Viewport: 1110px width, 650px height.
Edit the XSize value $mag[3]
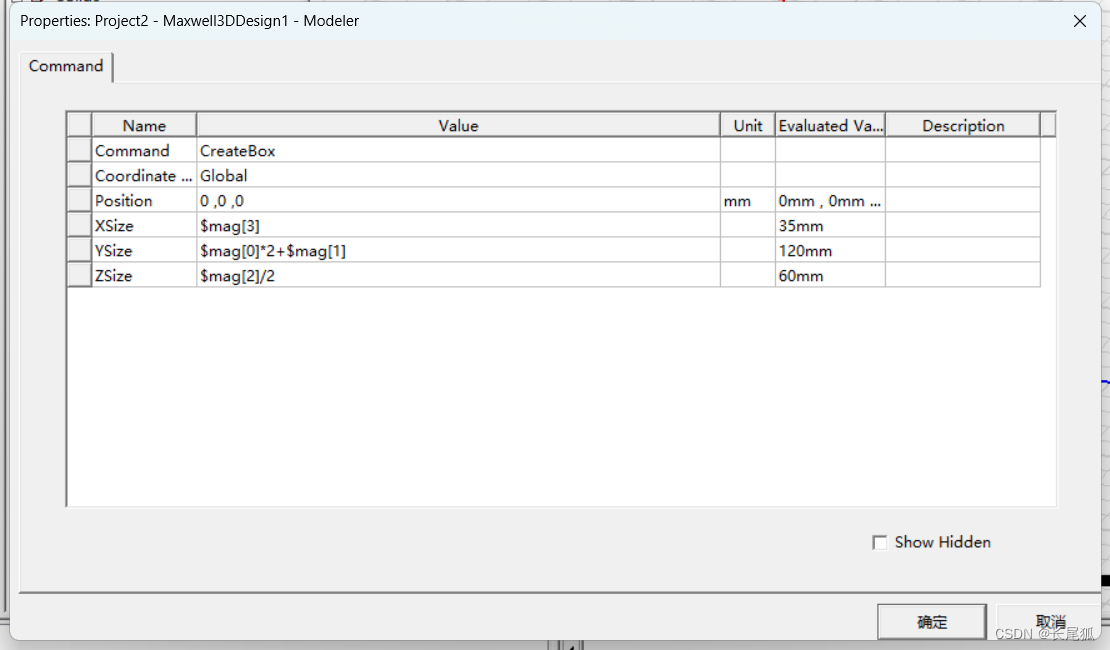click(x=458, y=226)
